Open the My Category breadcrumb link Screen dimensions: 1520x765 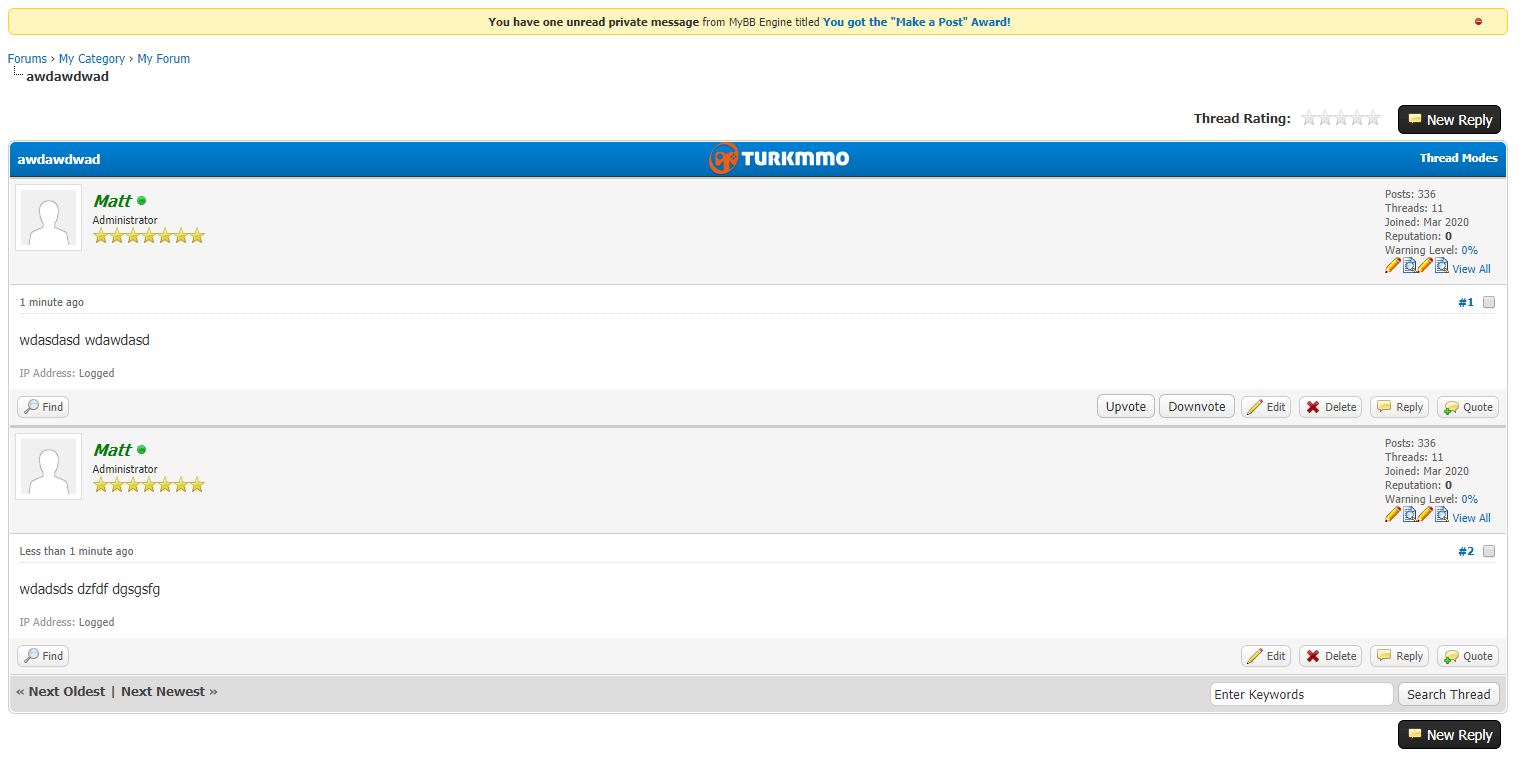[92, 59]
